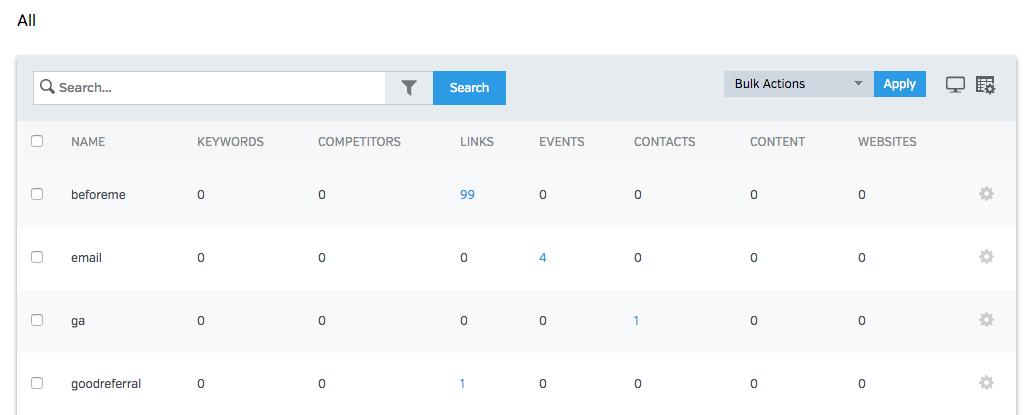
Task: Open the Bulk Actions dropdown
Action: 797,84
